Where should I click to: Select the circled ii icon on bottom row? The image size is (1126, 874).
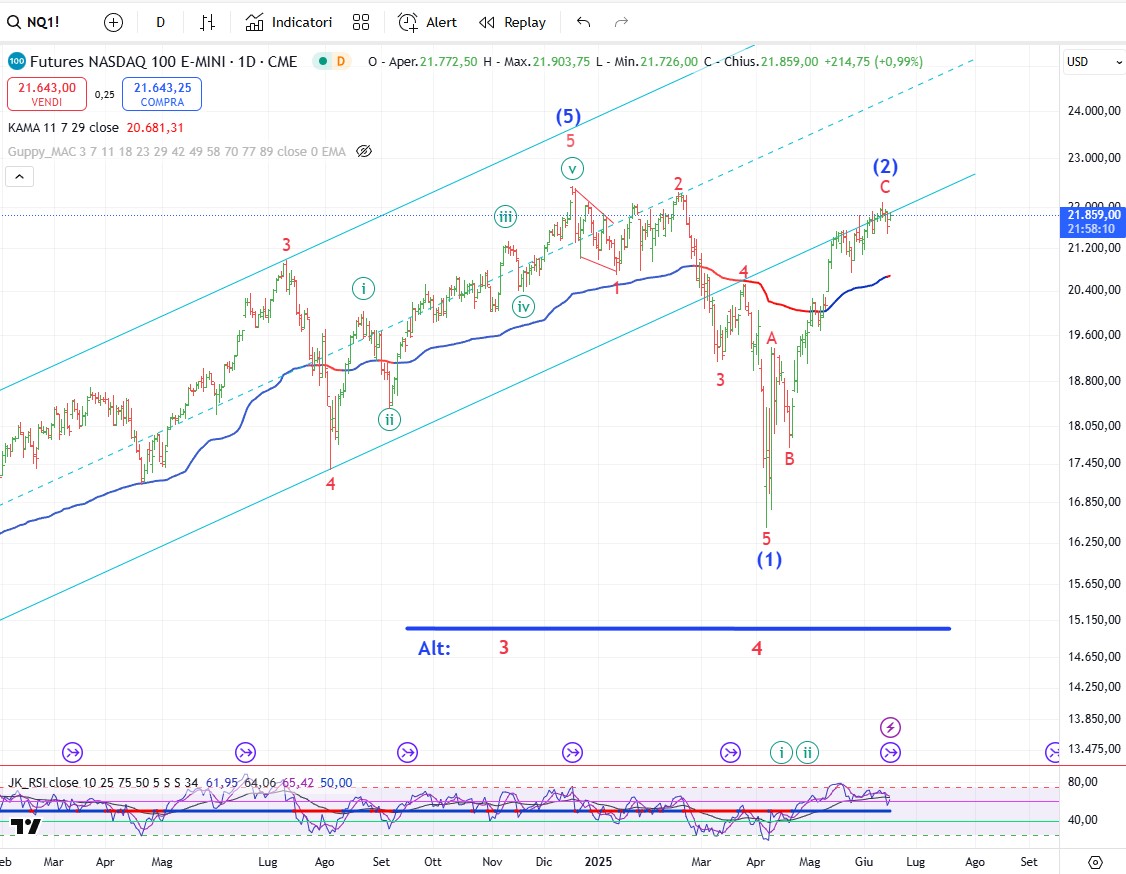(808, 753)
